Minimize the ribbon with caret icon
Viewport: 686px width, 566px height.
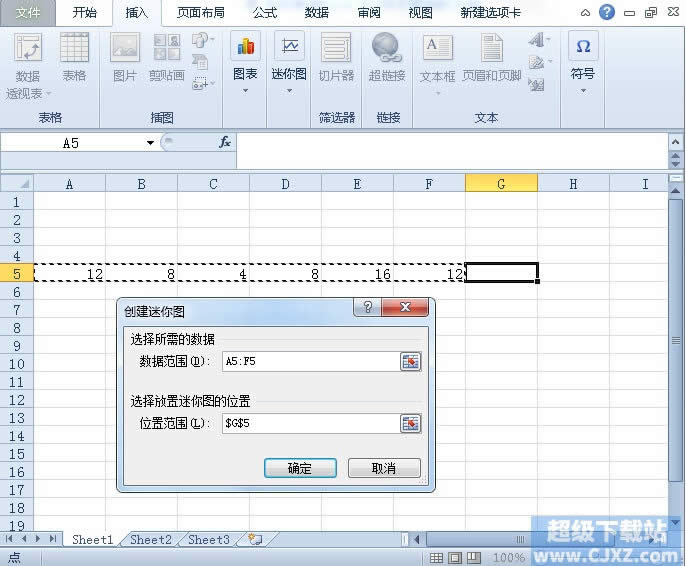pos(585,13)
